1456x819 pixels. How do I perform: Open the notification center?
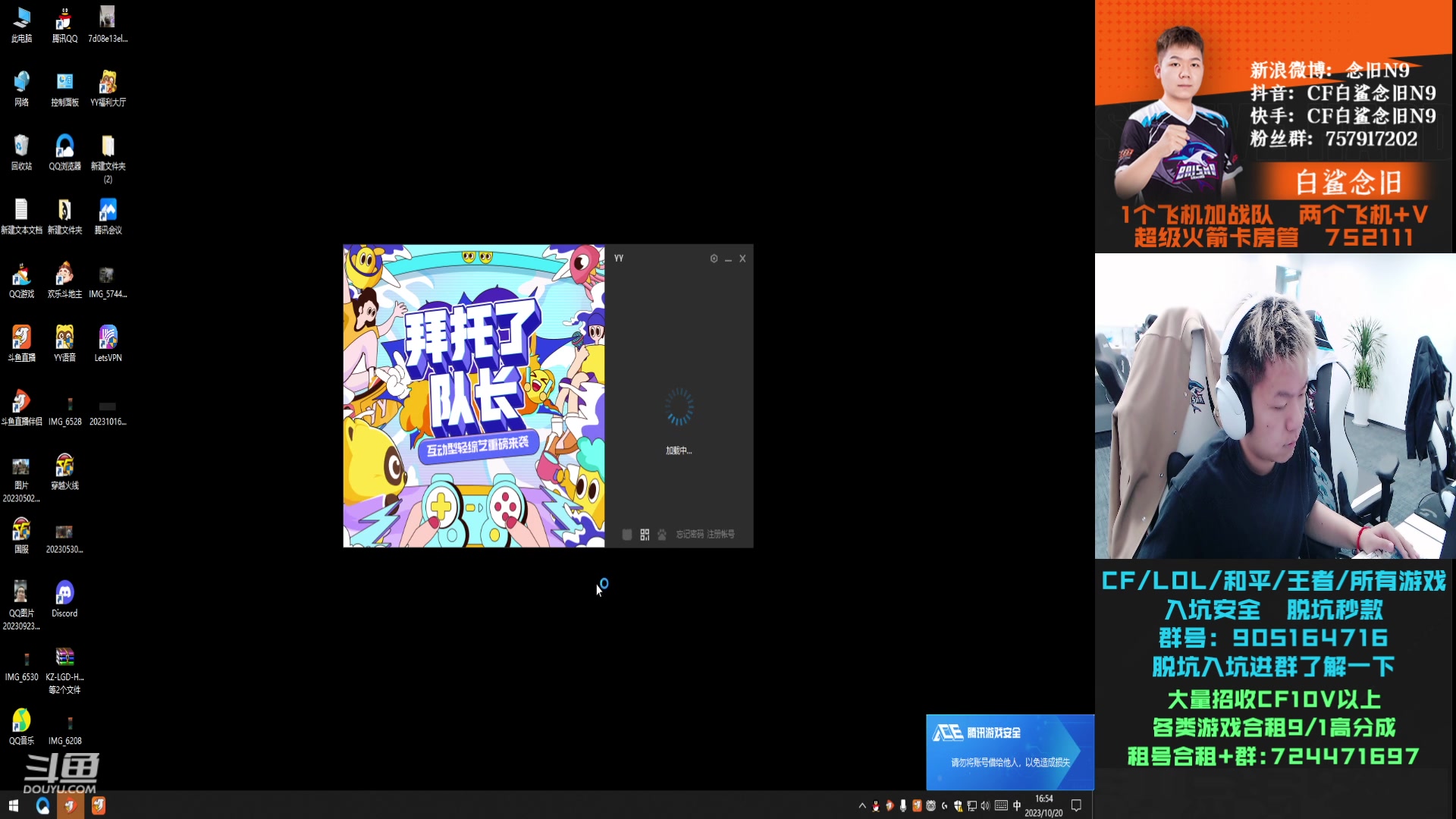point(1076,805)
